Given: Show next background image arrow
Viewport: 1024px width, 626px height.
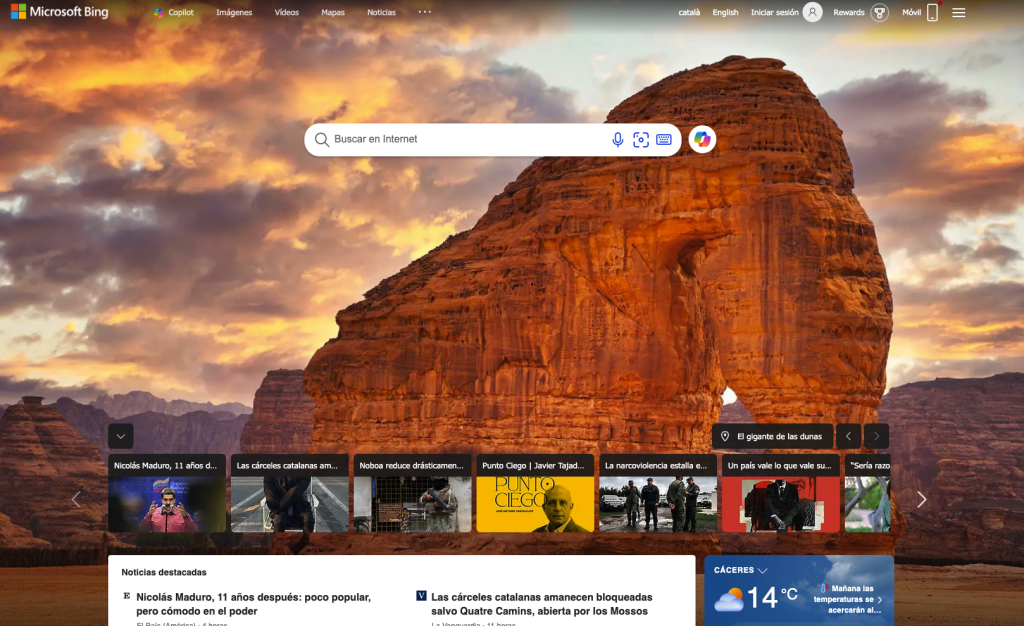Looking at the screenshot, I should coord(876,436).
